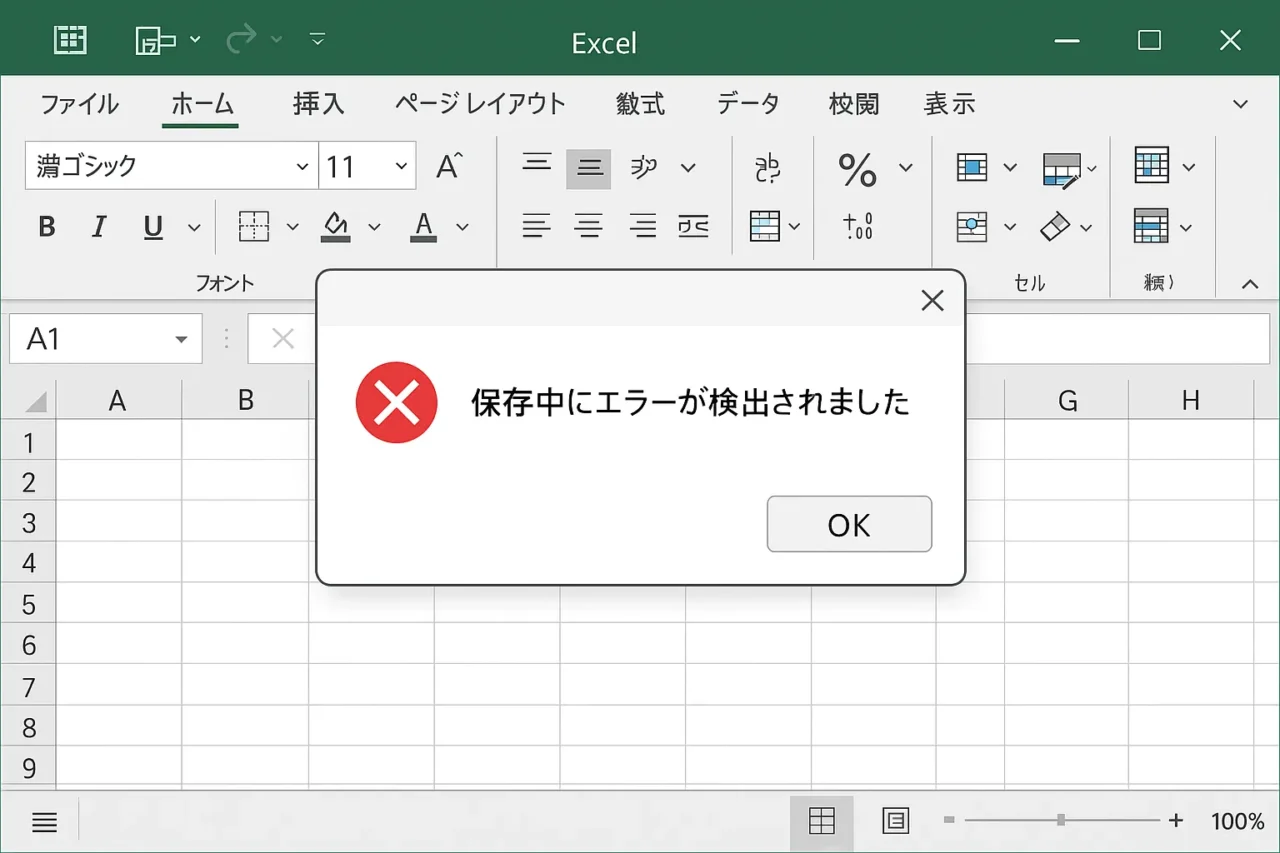The image size is (1280, 853).
Task: Click OK on the save error dialog
Action: tap(849, 524)
